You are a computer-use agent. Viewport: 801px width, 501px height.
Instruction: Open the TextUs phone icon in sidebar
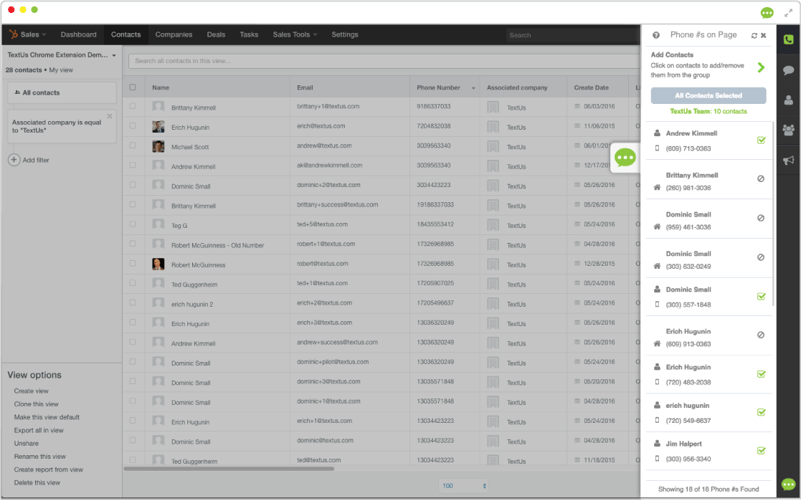pos(788,39)
